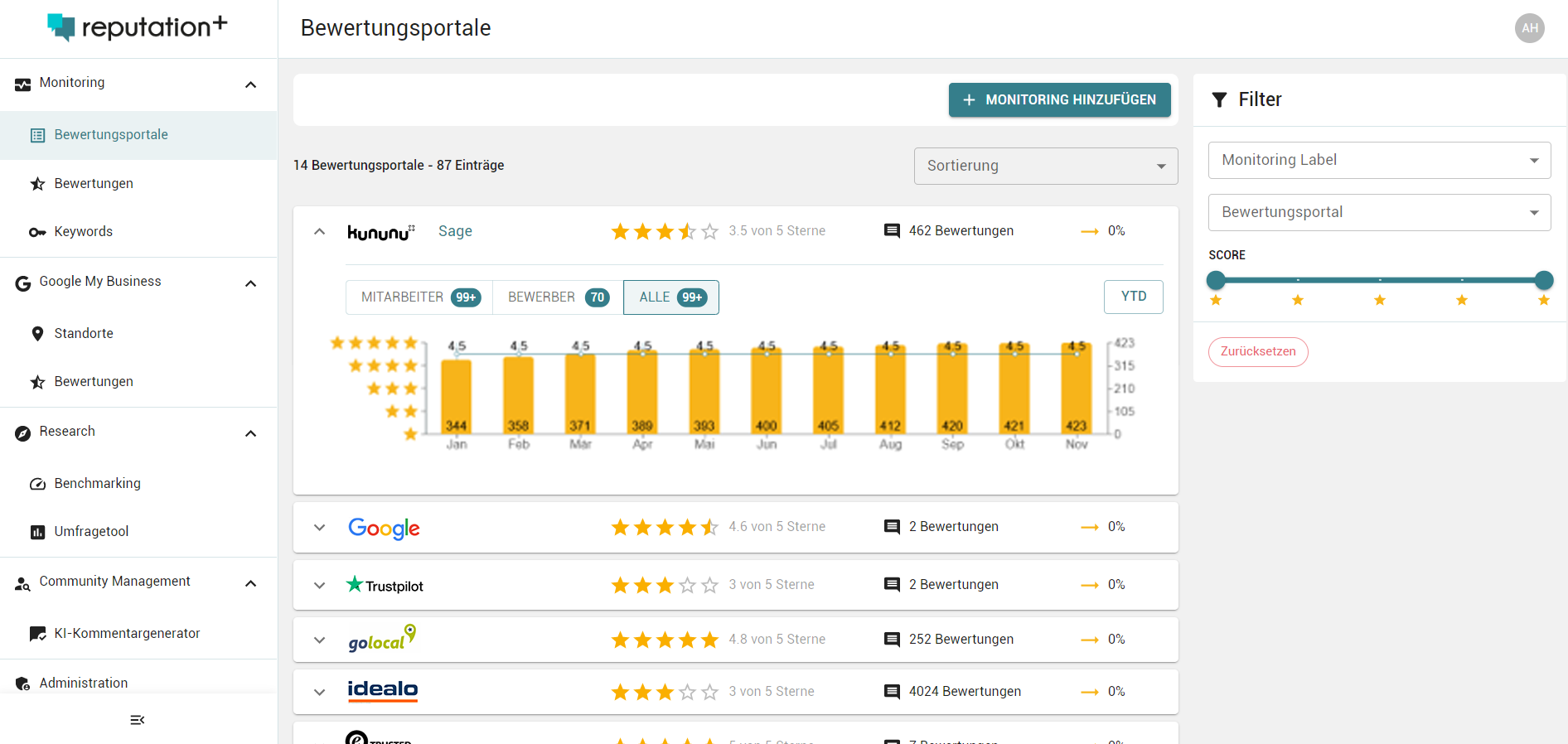Click the idealo logo
This screenshot has width=1568, height=744.
pos(382,691)
